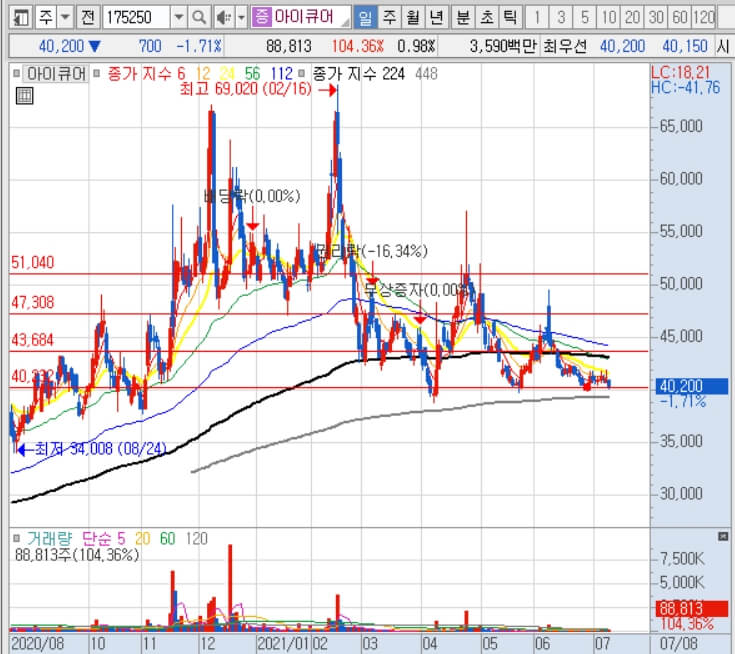Choose the 1 interval button
The width and height of the screenshot is (735, 654).
(x=537, y=18)
